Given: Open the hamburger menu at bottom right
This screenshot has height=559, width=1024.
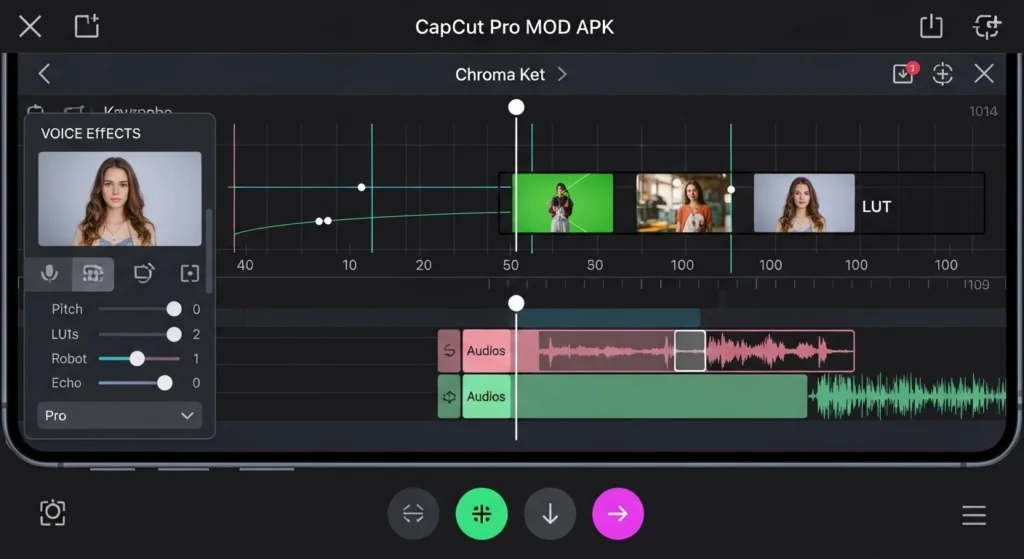Looking at the screenshot, I should pos(974,515).
